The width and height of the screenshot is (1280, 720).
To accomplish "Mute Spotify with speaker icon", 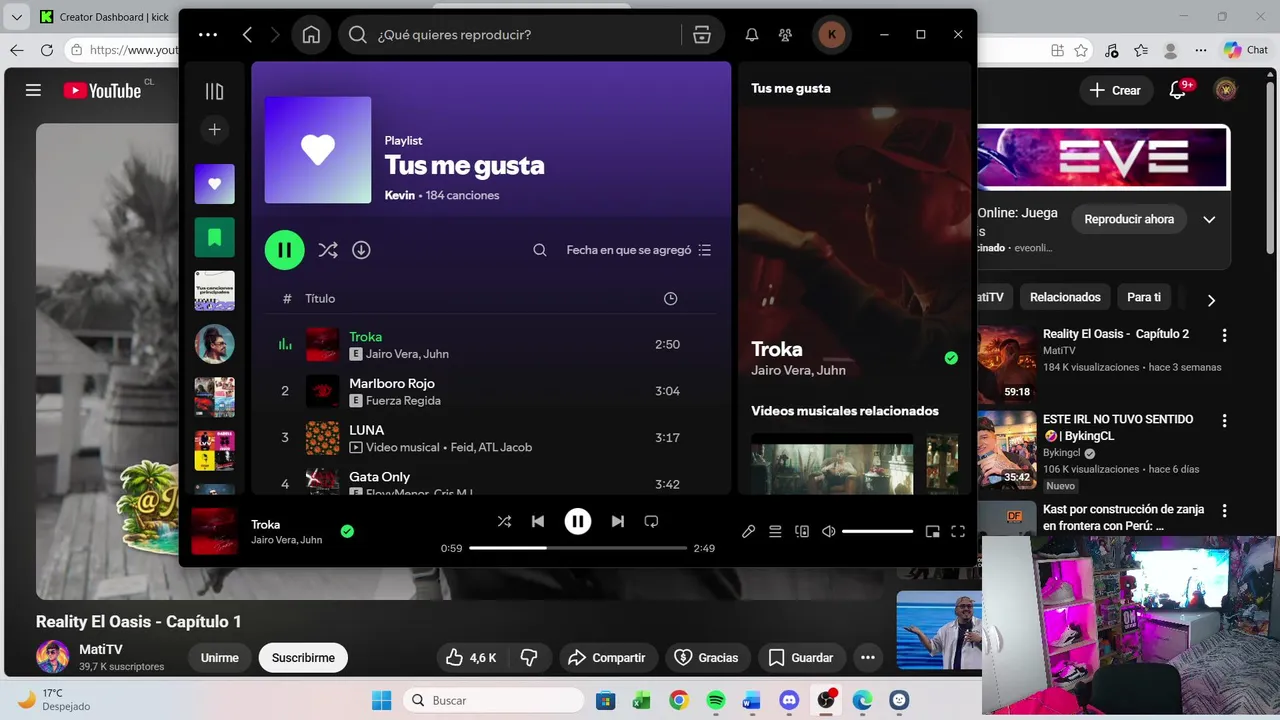I will coord(828,532).
